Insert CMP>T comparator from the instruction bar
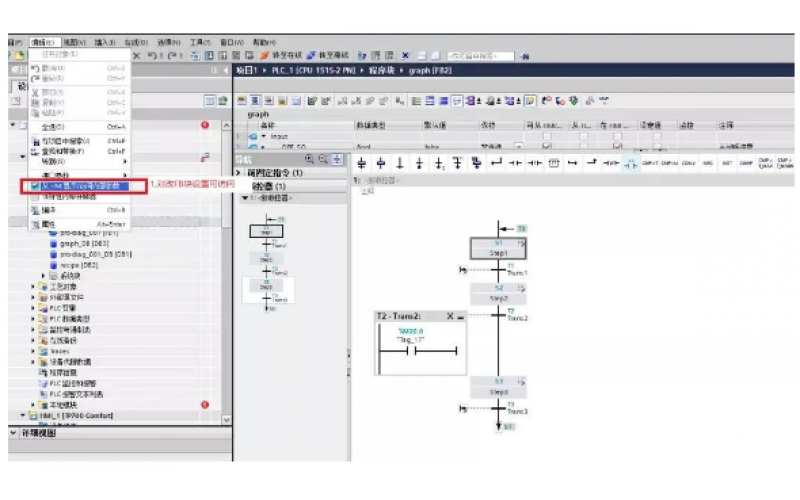This screenshot has width=800, height=500. [x=651, y=163]
